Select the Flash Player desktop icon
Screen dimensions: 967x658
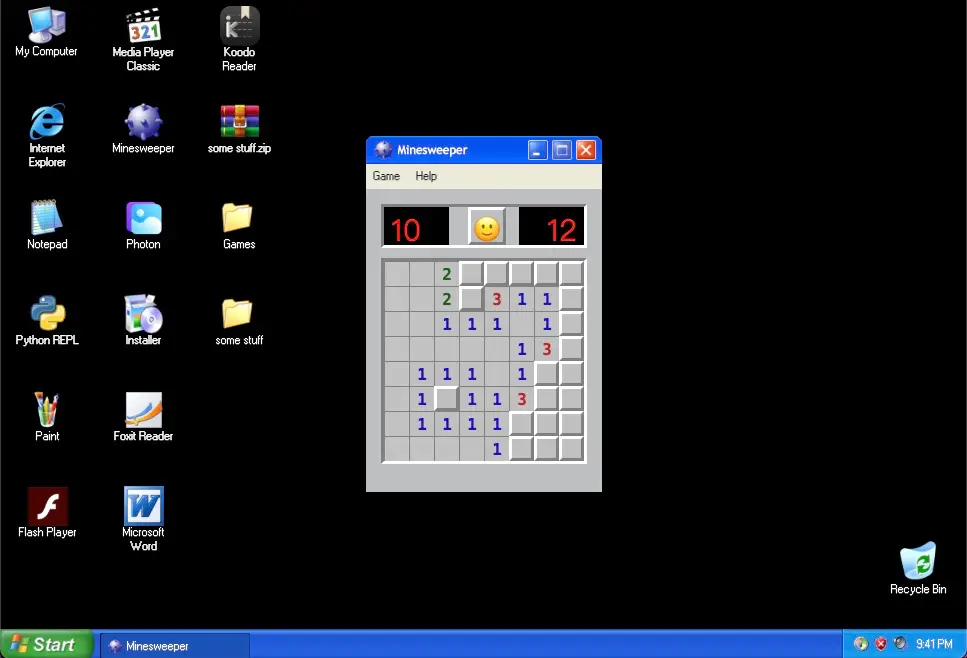[47, 512]
